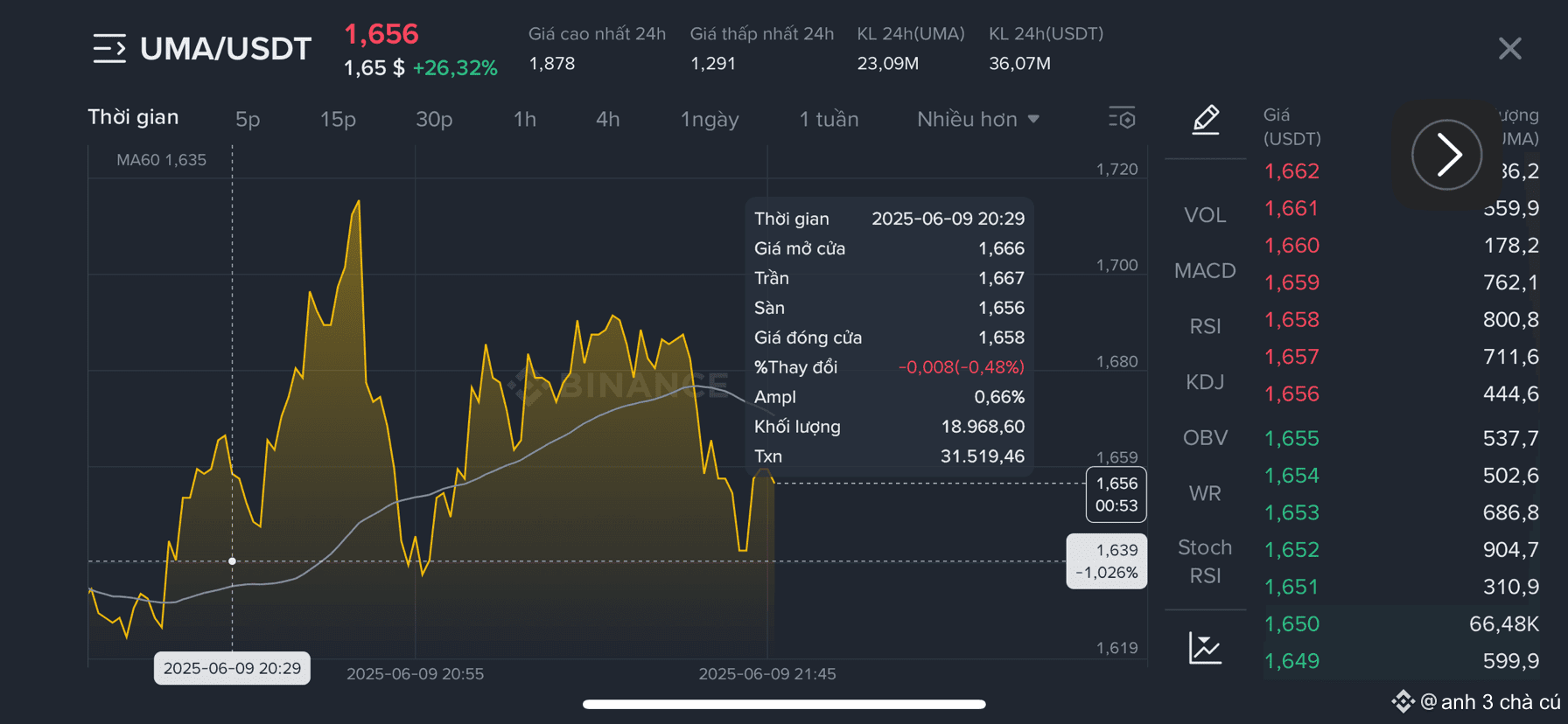Toggle the MACD indicator
This screenshot has height=724, width=1568.
pyautogui.click(x=1205, y=271)
